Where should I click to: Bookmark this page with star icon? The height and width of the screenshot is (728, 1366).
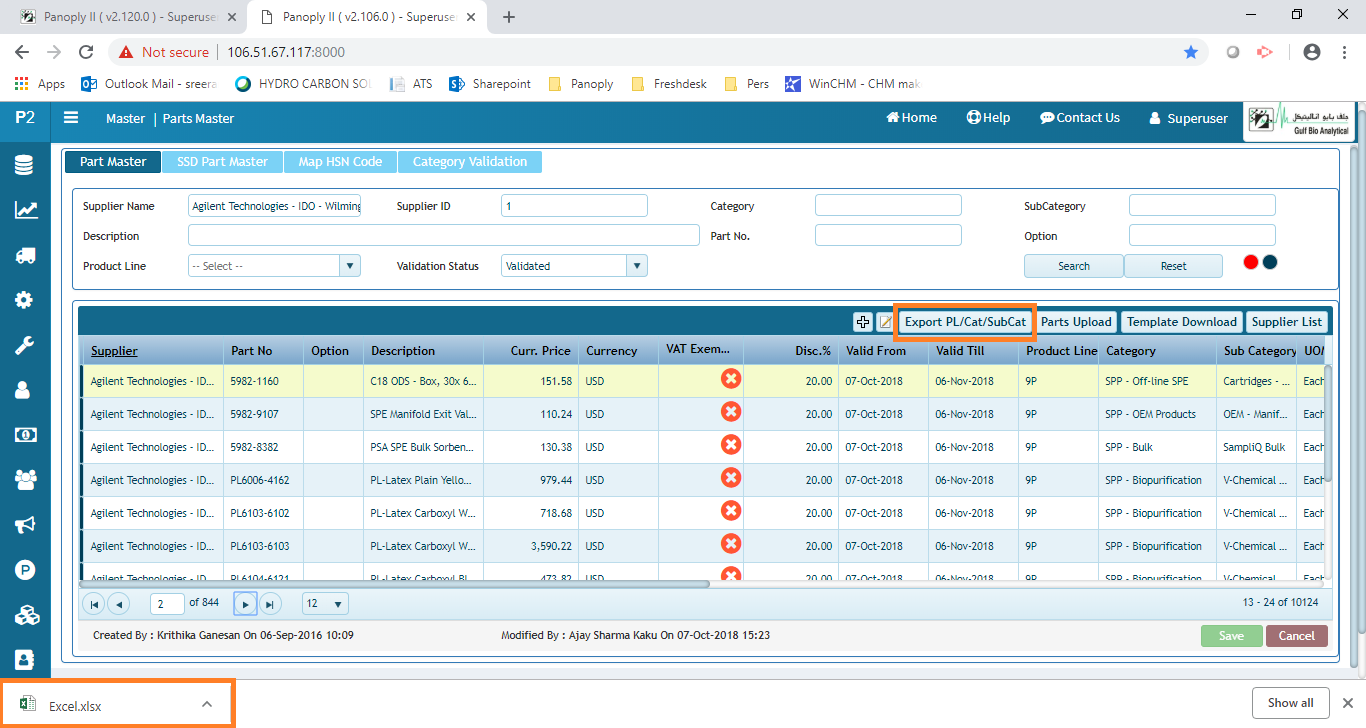[x=1191, y=52]
